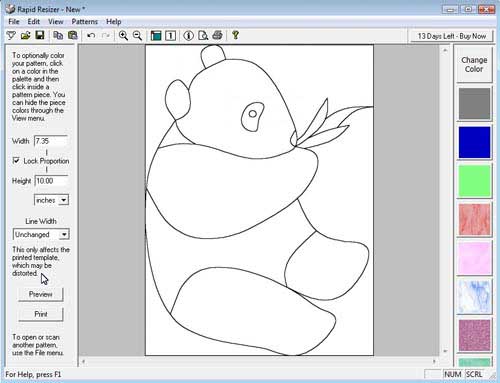Screen dimensions: 500x383
Task: Click the fit-to-window view icon
Action: (x=156, y=35)
